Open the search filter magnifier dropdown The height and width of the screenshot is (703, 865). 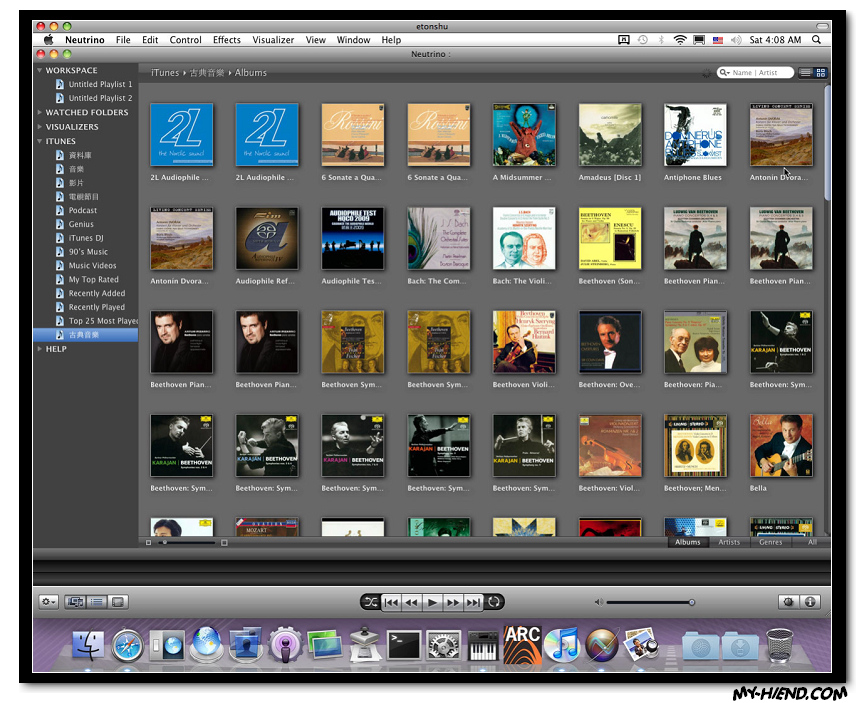point(724,72)
